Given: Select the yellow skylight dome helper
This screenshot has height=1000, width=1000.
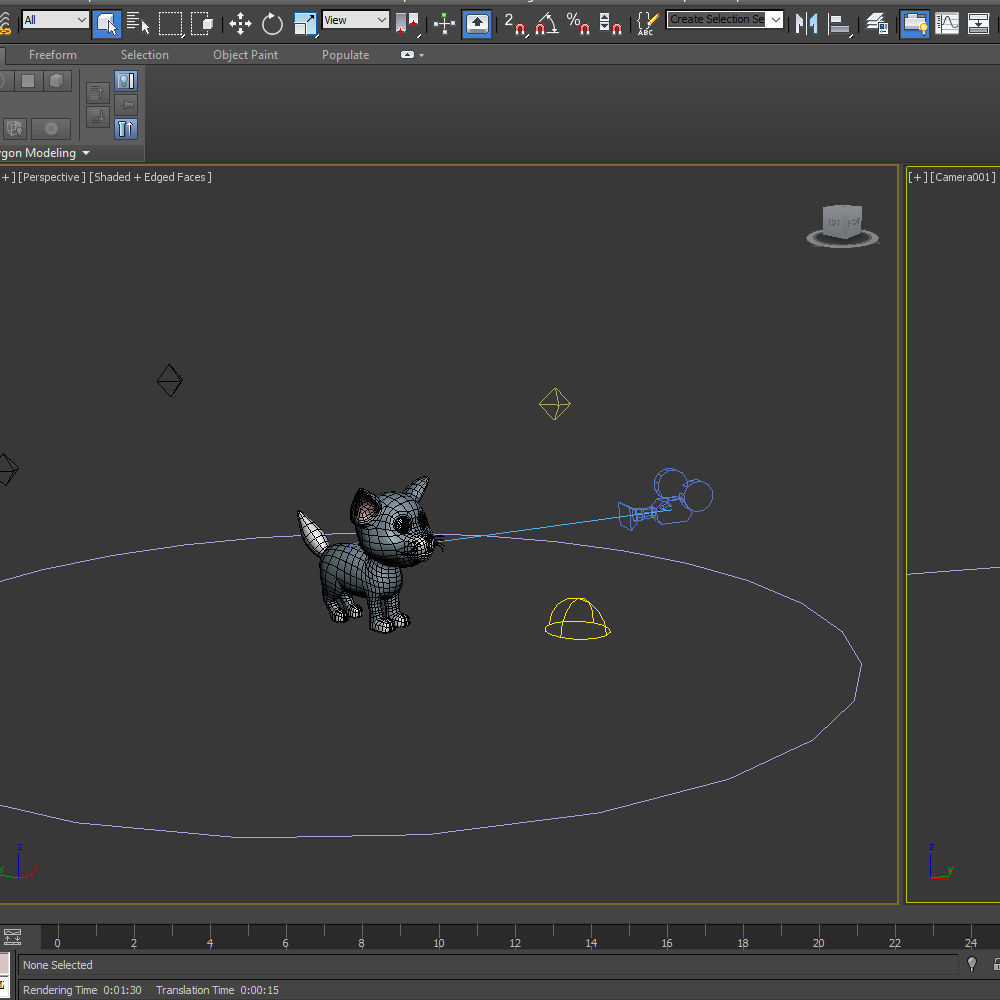Looking at the screenshot, I should 578,619.
